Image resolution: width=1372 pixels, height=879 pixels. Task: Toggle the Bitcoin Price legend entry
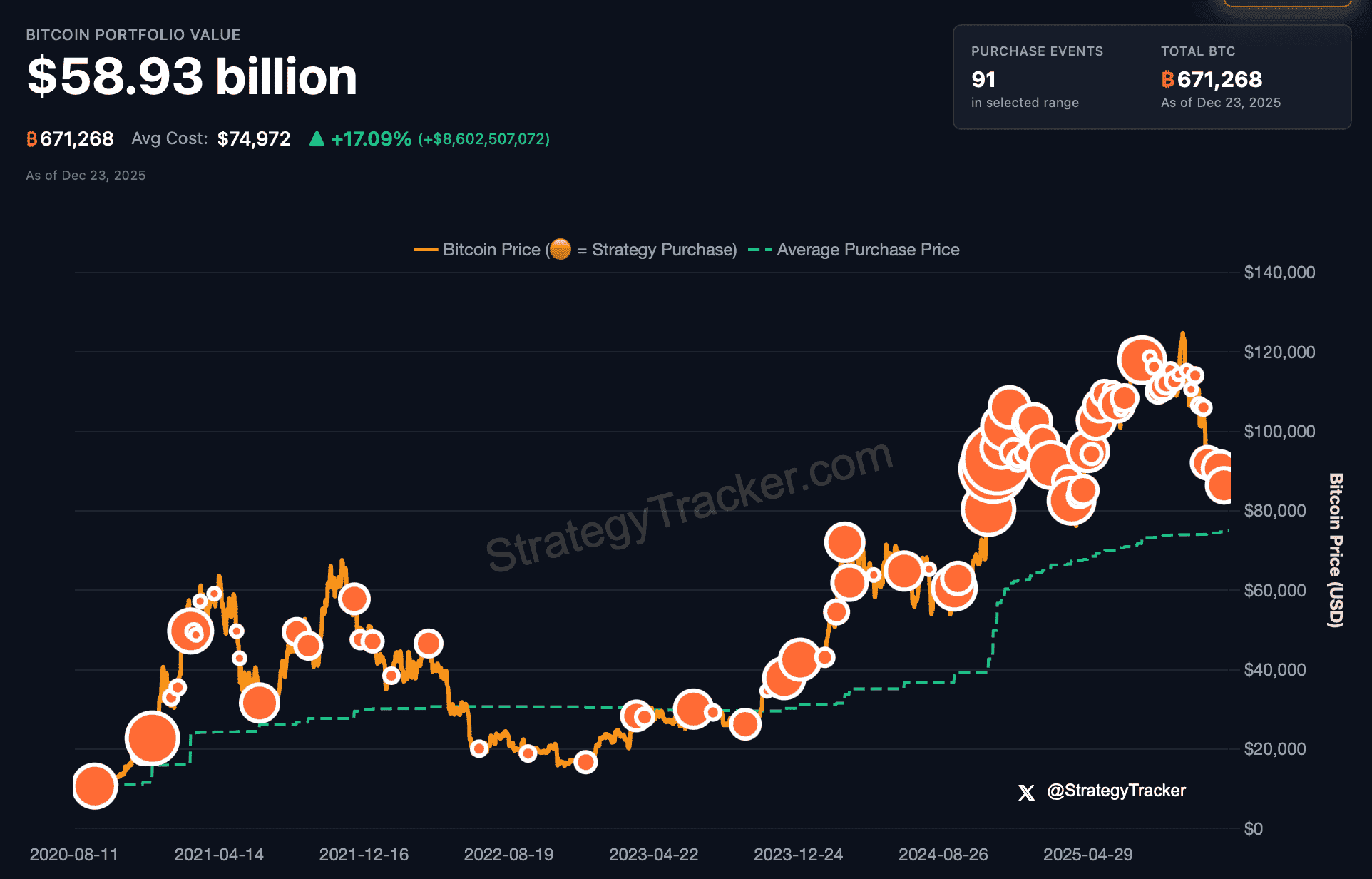tap(491, 250)
